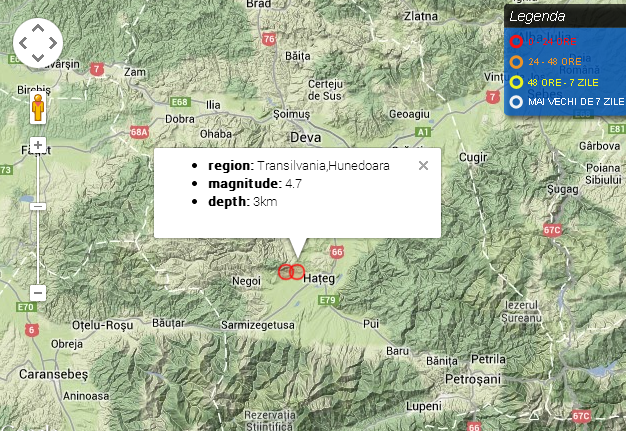Click the Băița village label
The width and height of the screenshot is (626, 431).
click(297, 56)
